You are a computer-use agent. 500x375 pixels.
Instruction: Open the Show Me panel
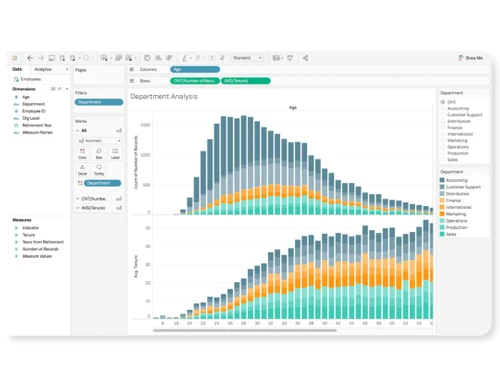click(x=471, y=58)
